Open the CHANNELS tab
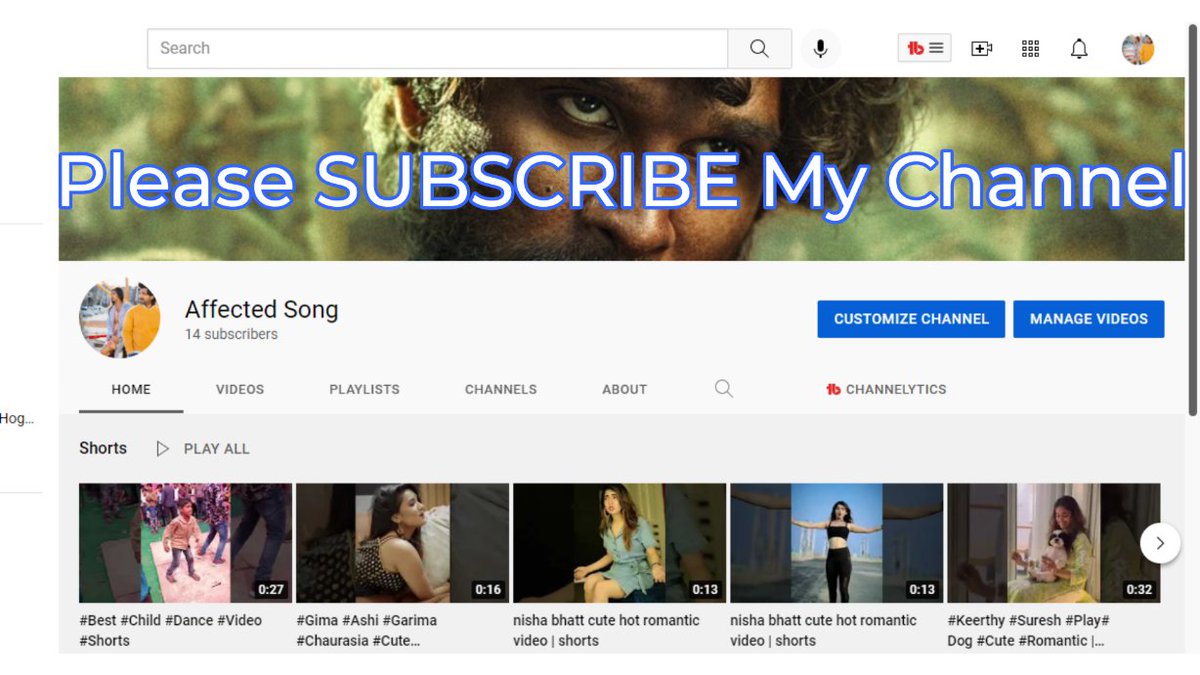Screen dimensions: 1200x675 pos(501,389)
